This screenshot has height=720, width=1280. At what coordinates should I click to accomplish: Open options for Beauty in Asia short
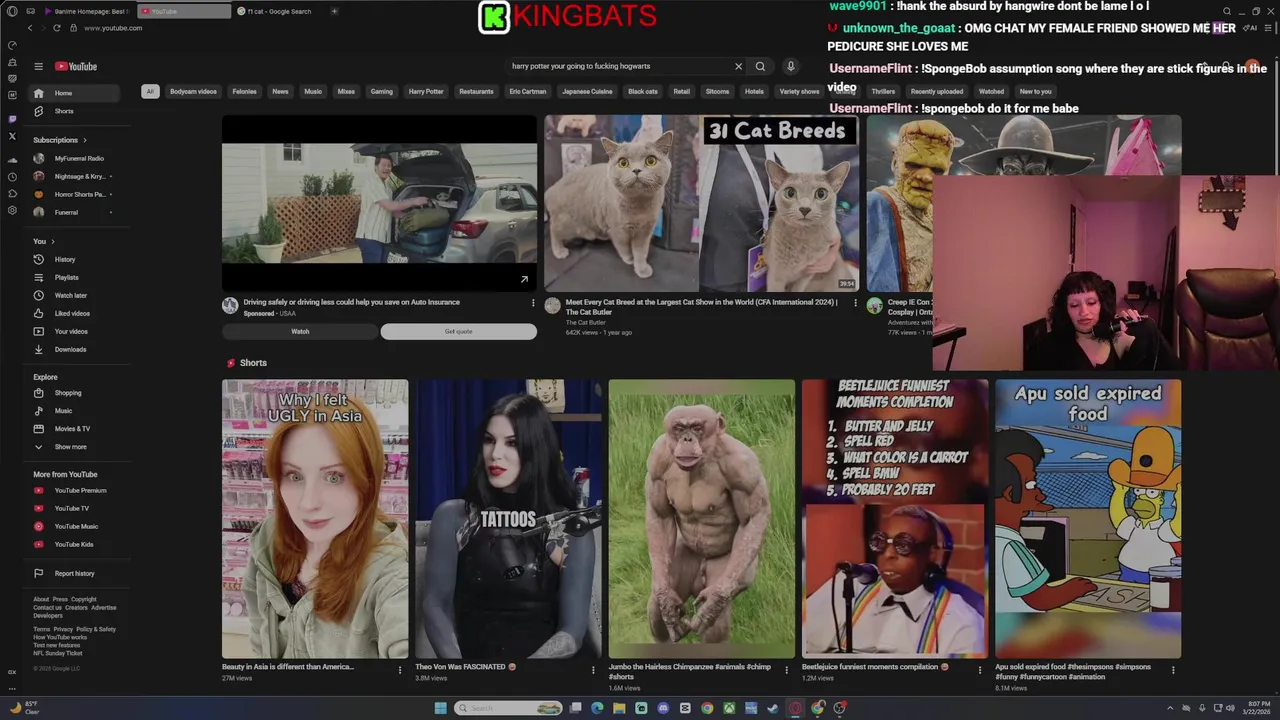pyautogui.click(x=400, y=670)
